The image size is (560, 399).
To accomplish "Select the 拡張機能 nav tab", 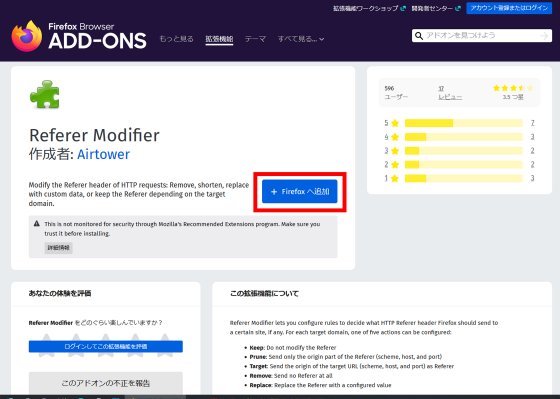I will [219, 39].
